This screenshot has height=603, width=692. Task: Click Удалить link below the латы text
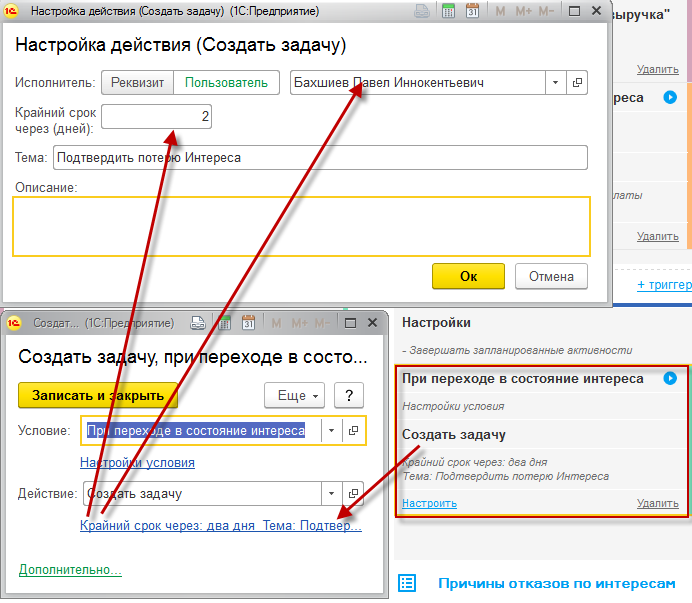click(658, 236)
